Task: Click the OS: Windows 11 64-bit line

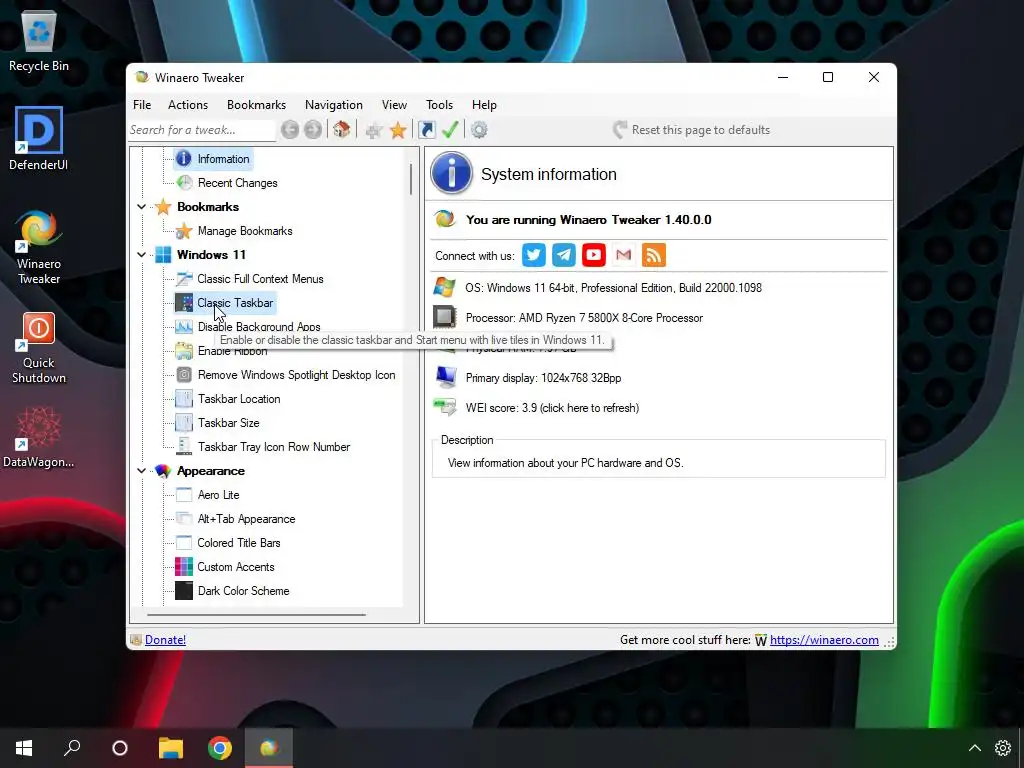Action: 613,288
